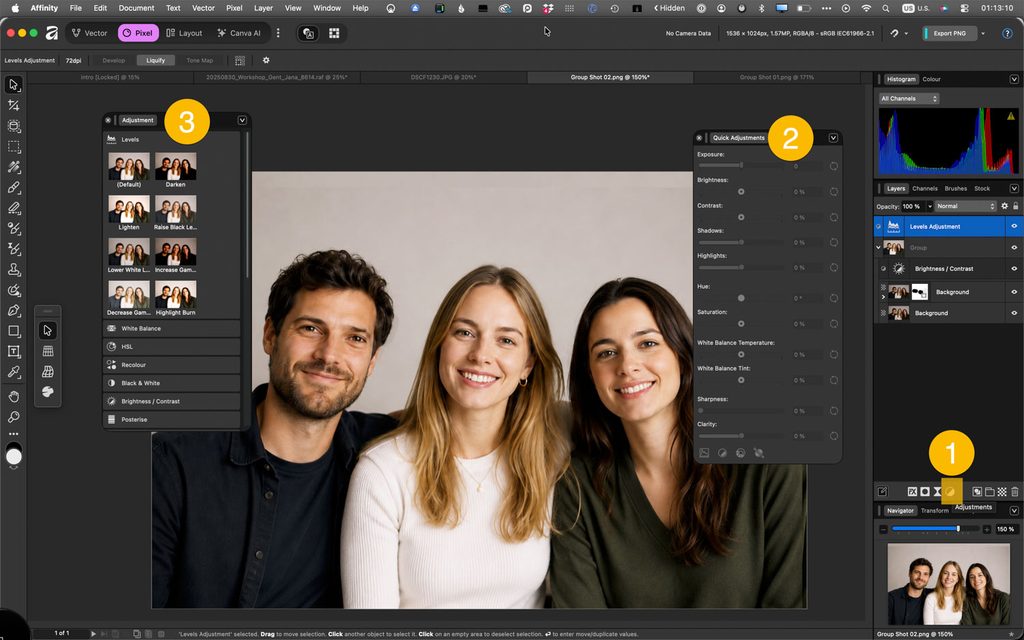Click the histogram warning triangle icon

click(1011, 116)
